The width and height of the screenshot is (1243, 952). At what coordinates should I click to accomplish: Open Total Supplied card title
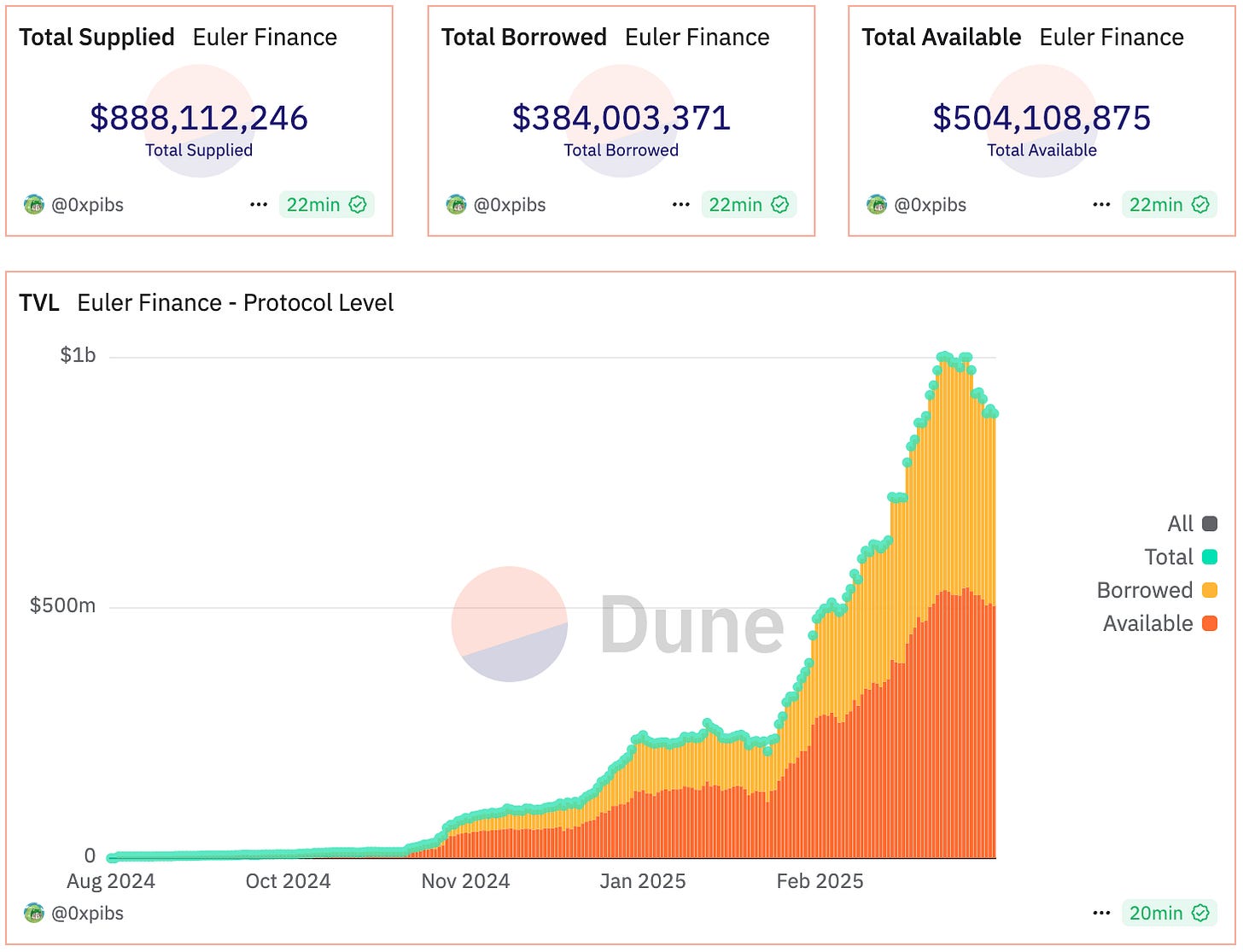[x=96, y=38]
